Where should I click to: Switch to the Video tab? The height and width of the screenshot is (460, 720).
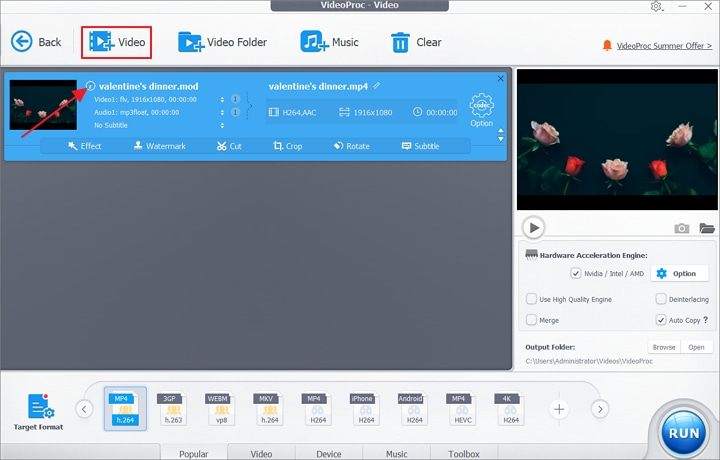(x=261, y=453)
